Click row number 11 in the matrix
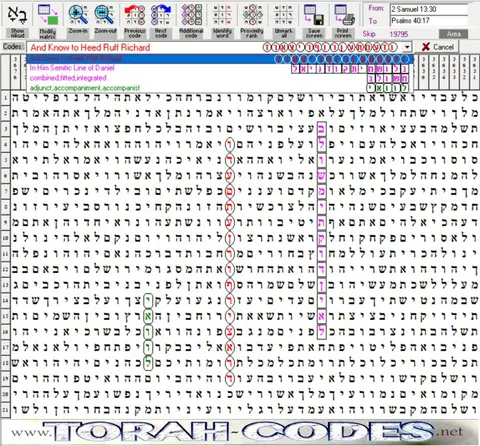480x446 pixels. [5, 254]
